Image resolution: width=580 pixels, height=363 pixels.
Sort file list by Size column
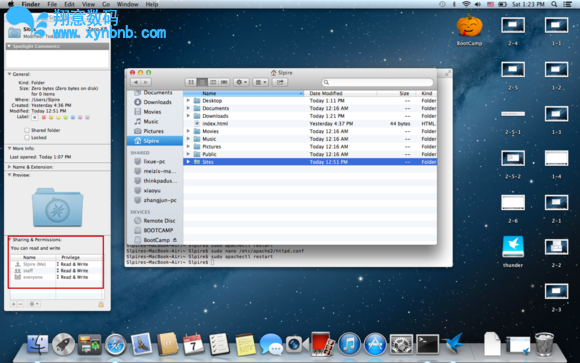click(396, 93)
